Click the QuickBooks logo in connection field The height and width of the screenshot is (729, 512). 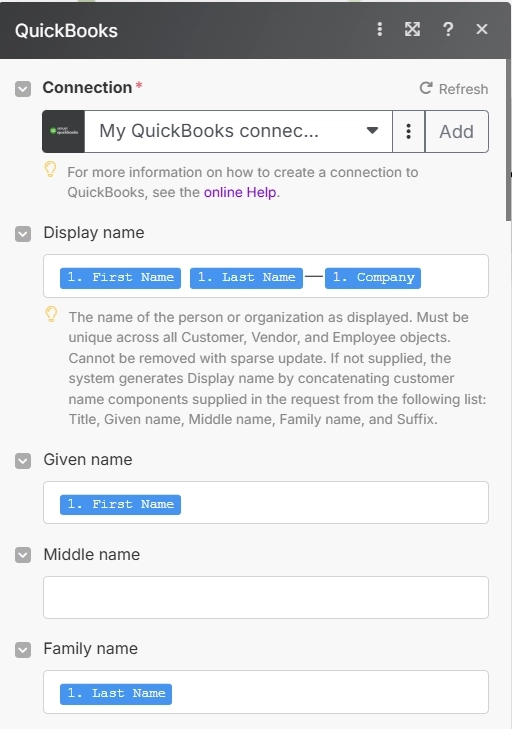[63, 131]
